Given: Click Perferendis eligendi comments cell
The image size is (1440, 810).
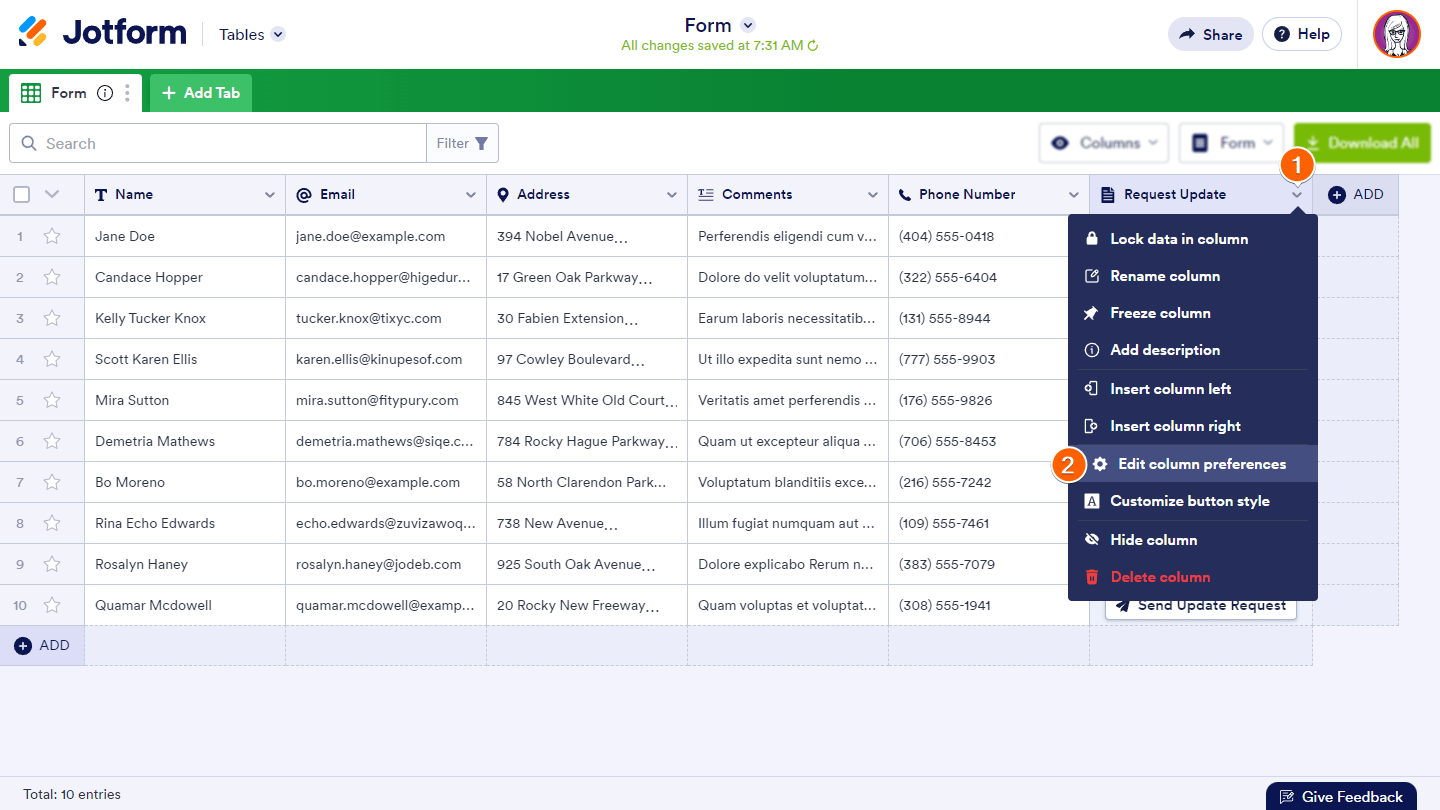Looking at the screenshot, I should coord(788,237).
